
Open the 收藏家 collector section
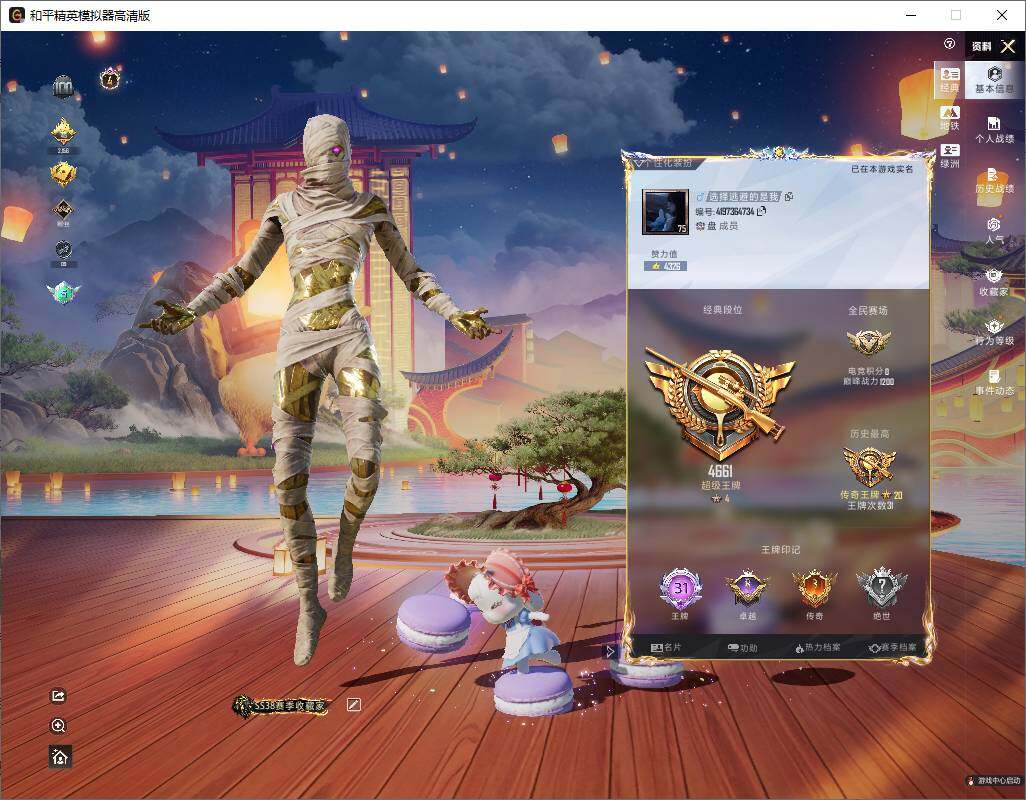tap(995, 282)
